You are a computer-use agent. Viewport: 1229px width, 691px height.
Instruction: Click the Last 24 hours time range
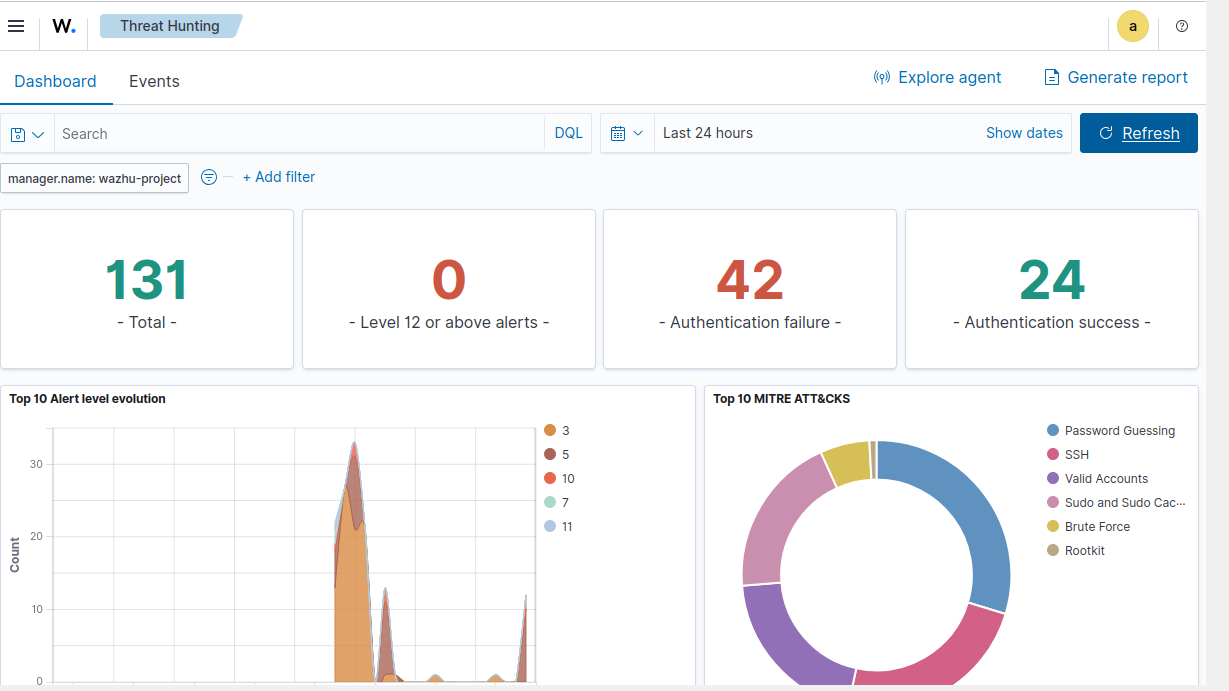pyautogui.click(x=708, y=133)
